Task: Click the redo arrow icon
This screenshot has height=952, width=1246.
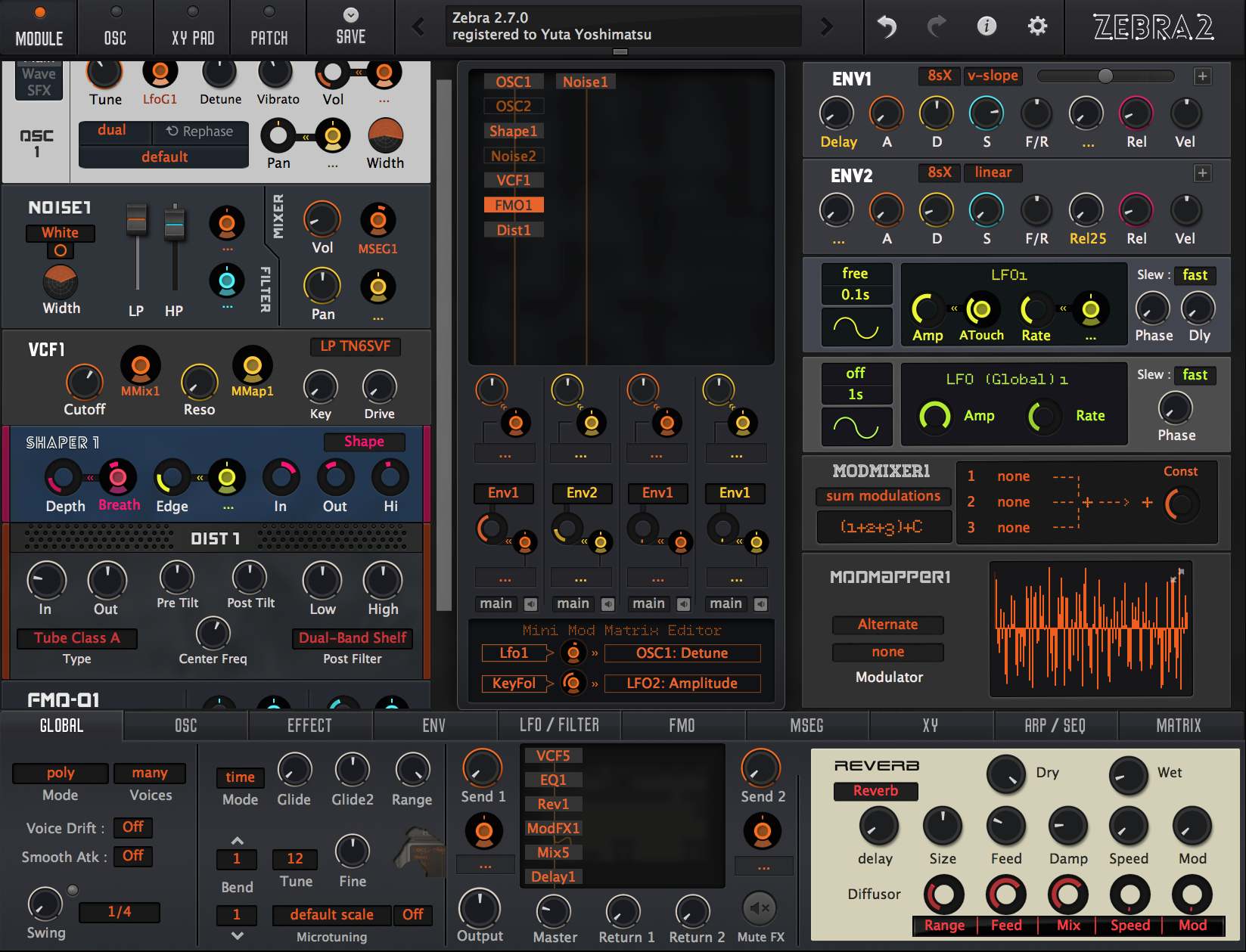Action: click(x=937, y=26)
